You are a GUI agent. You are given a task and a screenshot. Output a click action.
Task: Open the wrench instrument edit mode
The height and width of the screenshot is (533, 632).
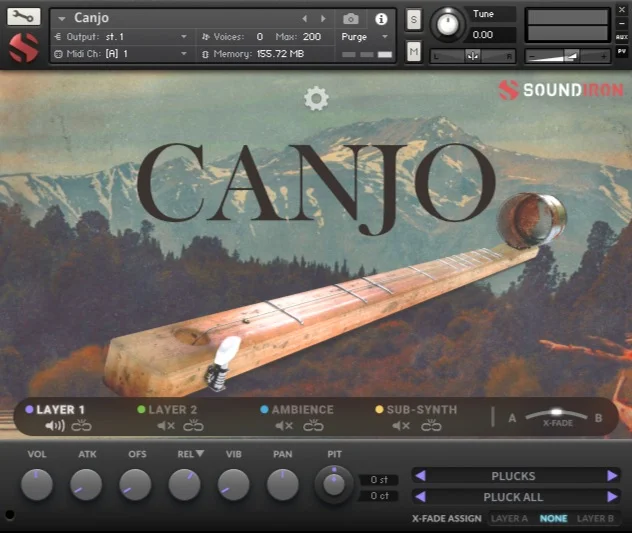pos(23,17)
